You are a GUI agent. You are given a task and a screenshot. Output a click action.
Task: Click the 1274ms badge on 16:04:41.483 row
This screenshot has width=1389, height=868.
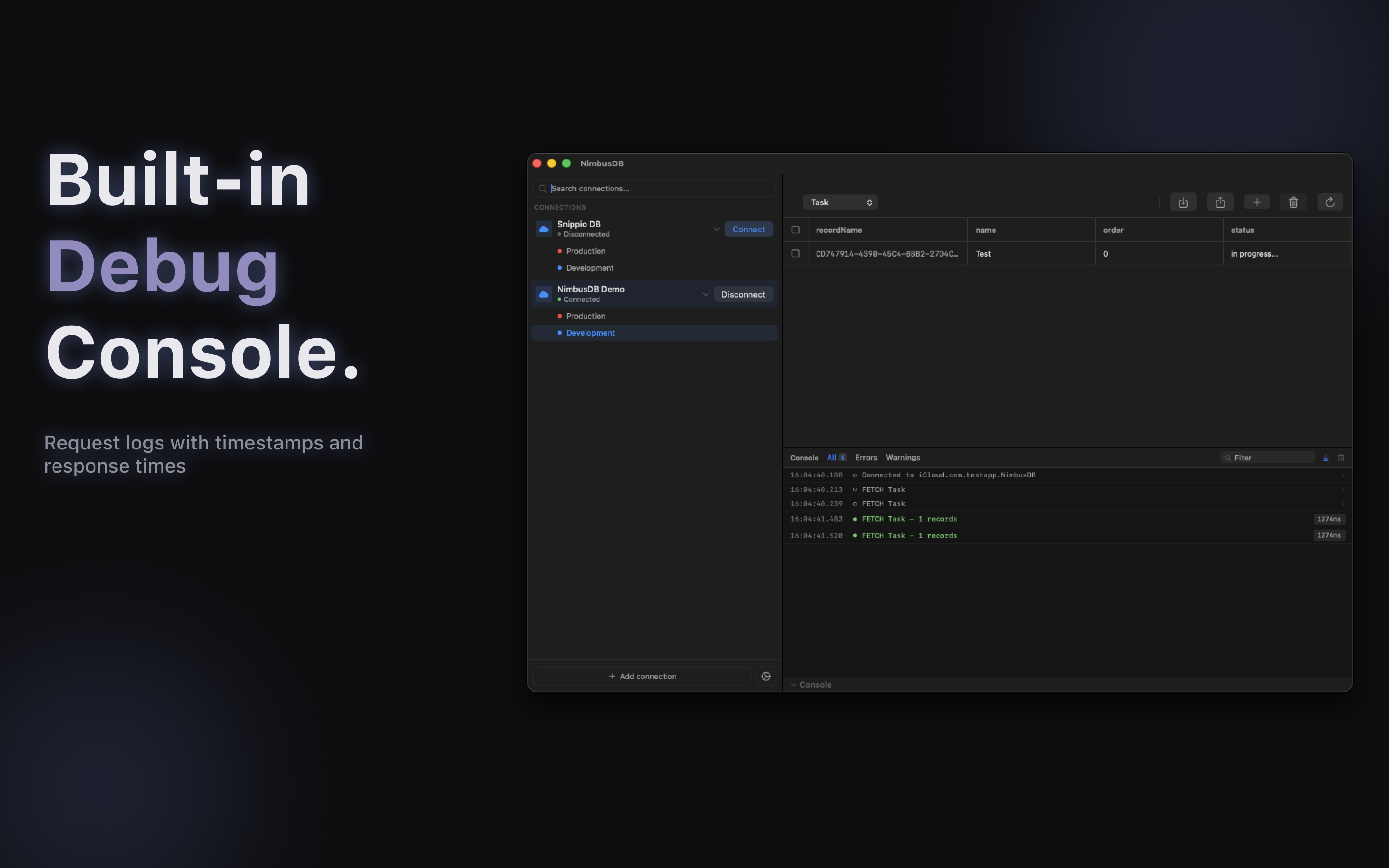[x=1329, y=519]
